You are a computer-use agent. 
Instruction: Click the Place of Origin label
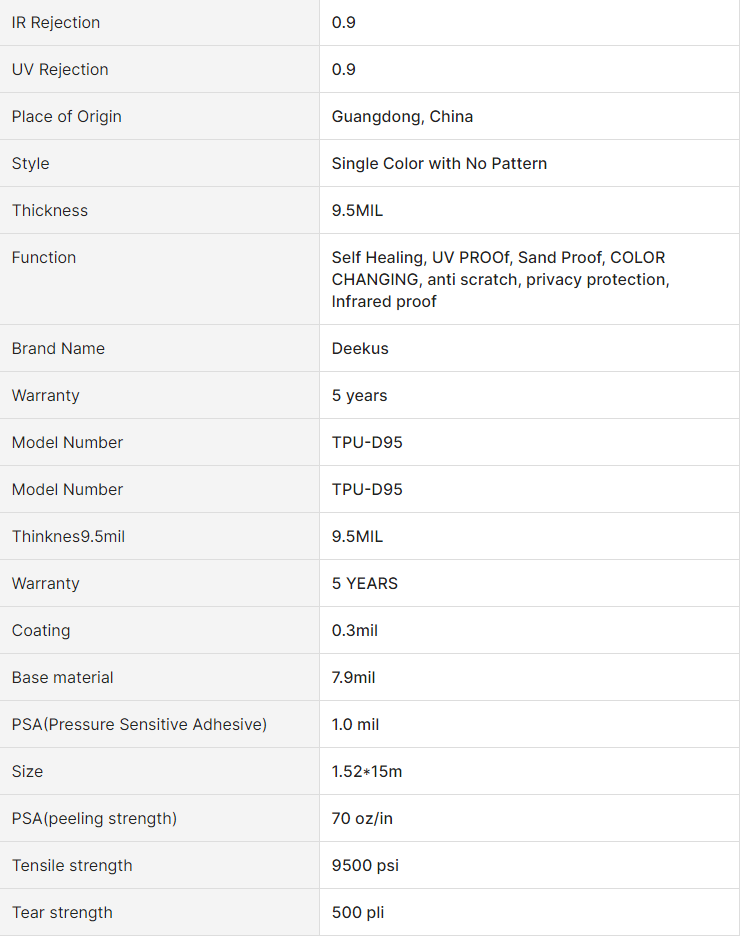tap(66, 117)
